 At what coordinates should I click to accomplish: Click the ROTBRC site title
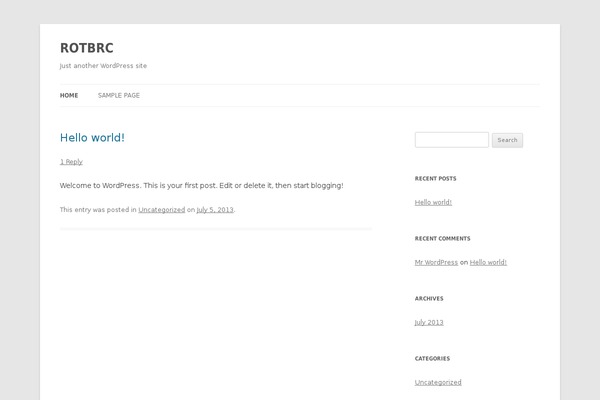(x=87, y=47)
